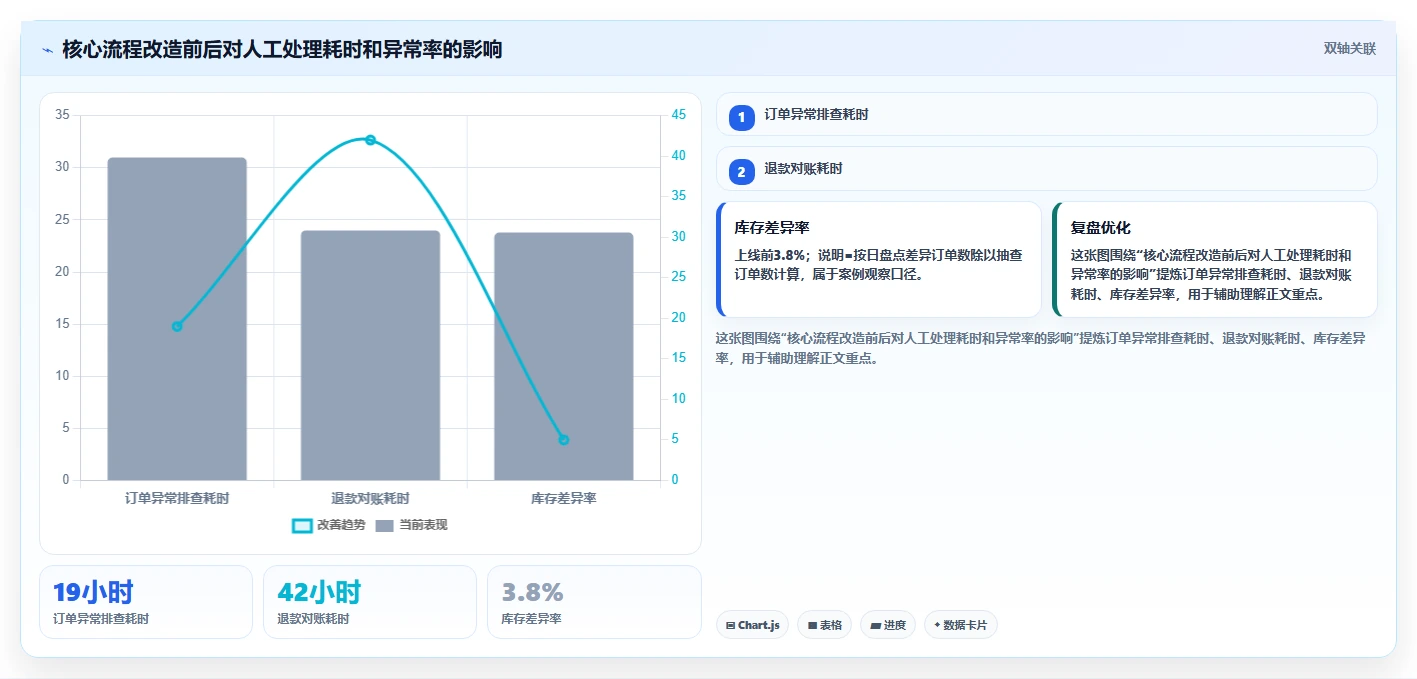Screen dimensions: 1417x679
Task: Click the 当前表现 gray legend swatch
Action: pos(385,526)
